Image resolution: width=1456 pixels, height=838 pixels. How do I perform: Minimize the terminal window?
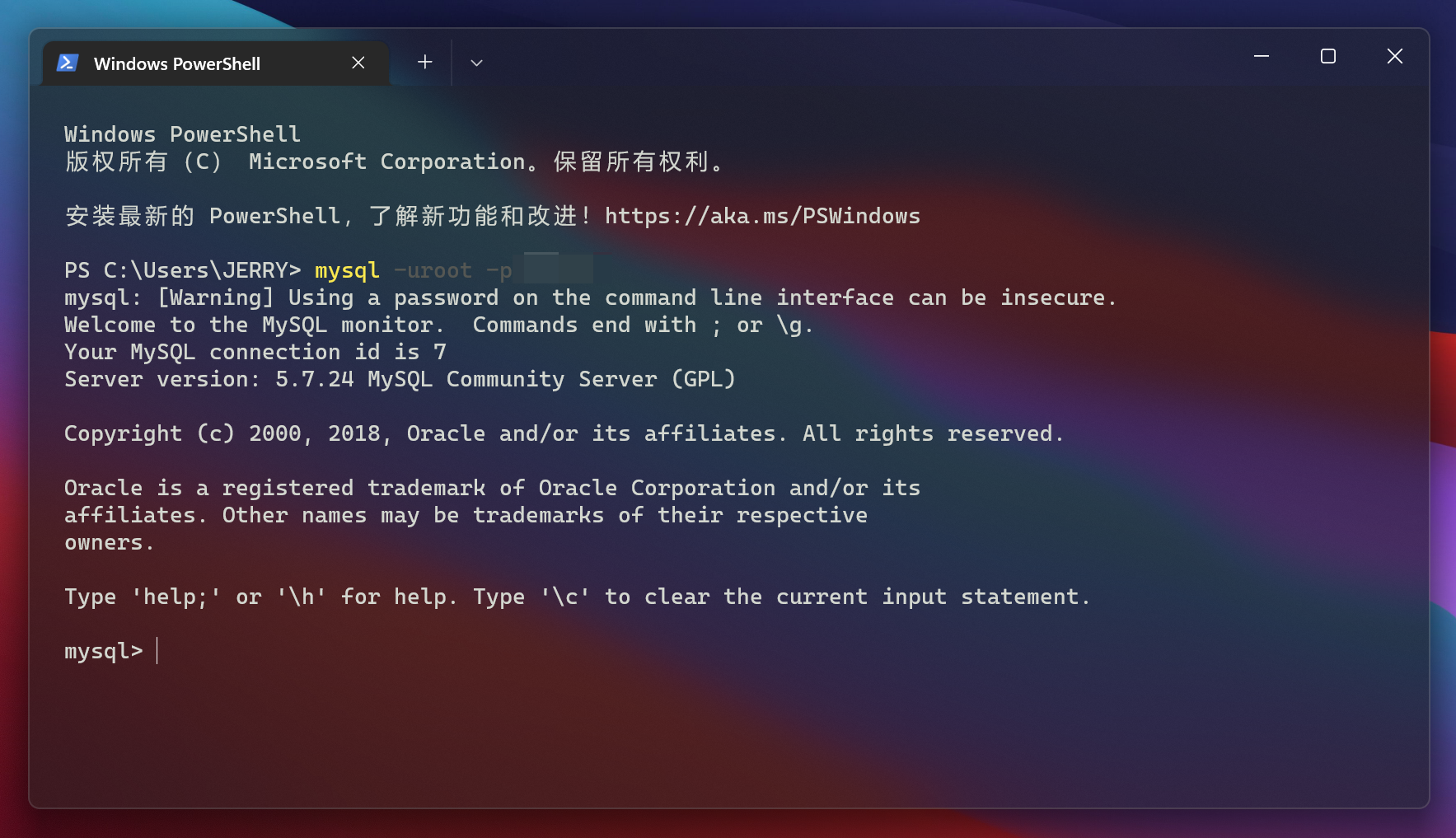pos(1261,56)
